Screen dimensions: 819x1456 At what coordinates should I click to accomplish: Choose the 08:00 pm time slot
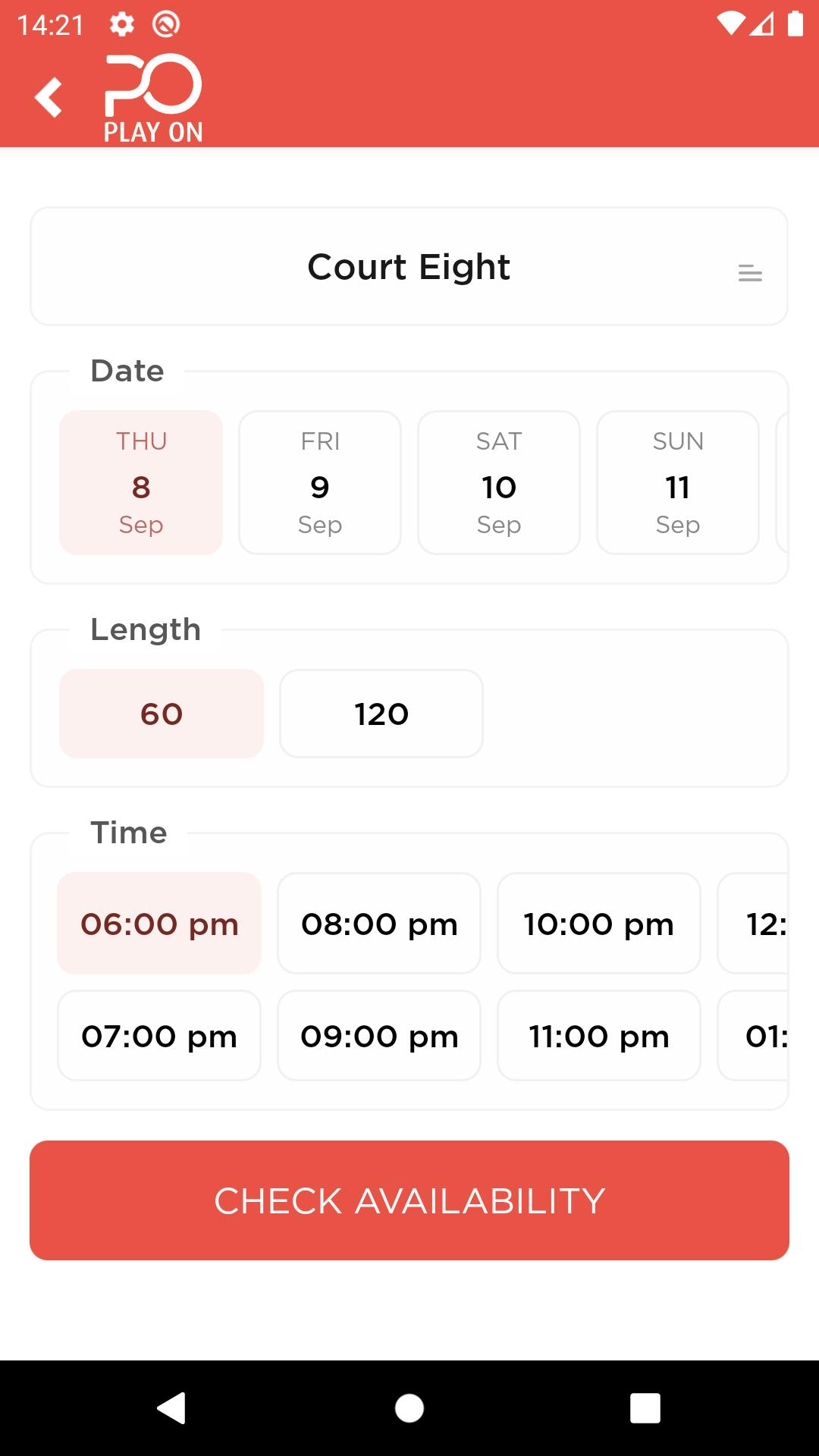379,924
